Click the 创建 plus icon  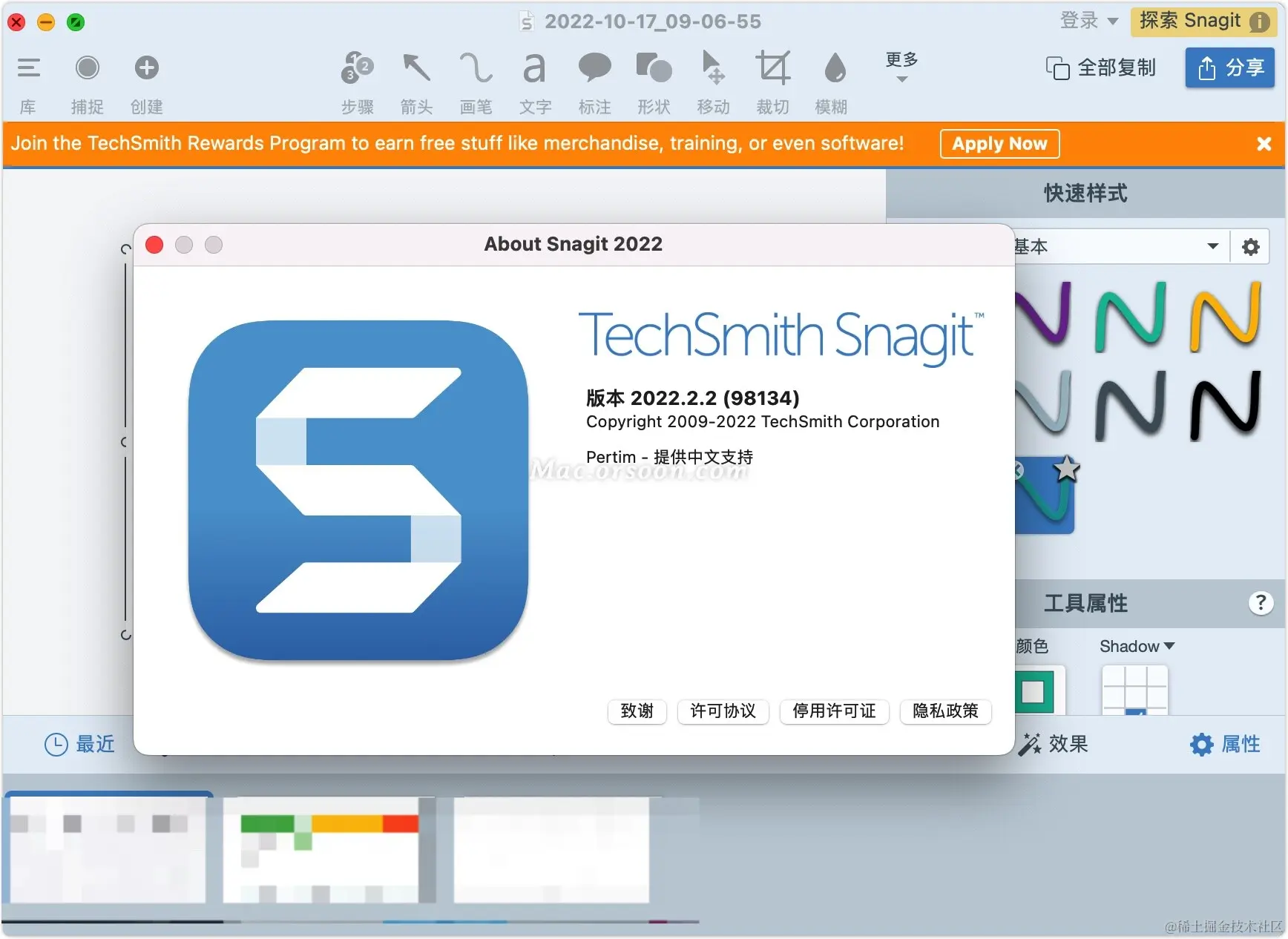(x=146, y=68)
